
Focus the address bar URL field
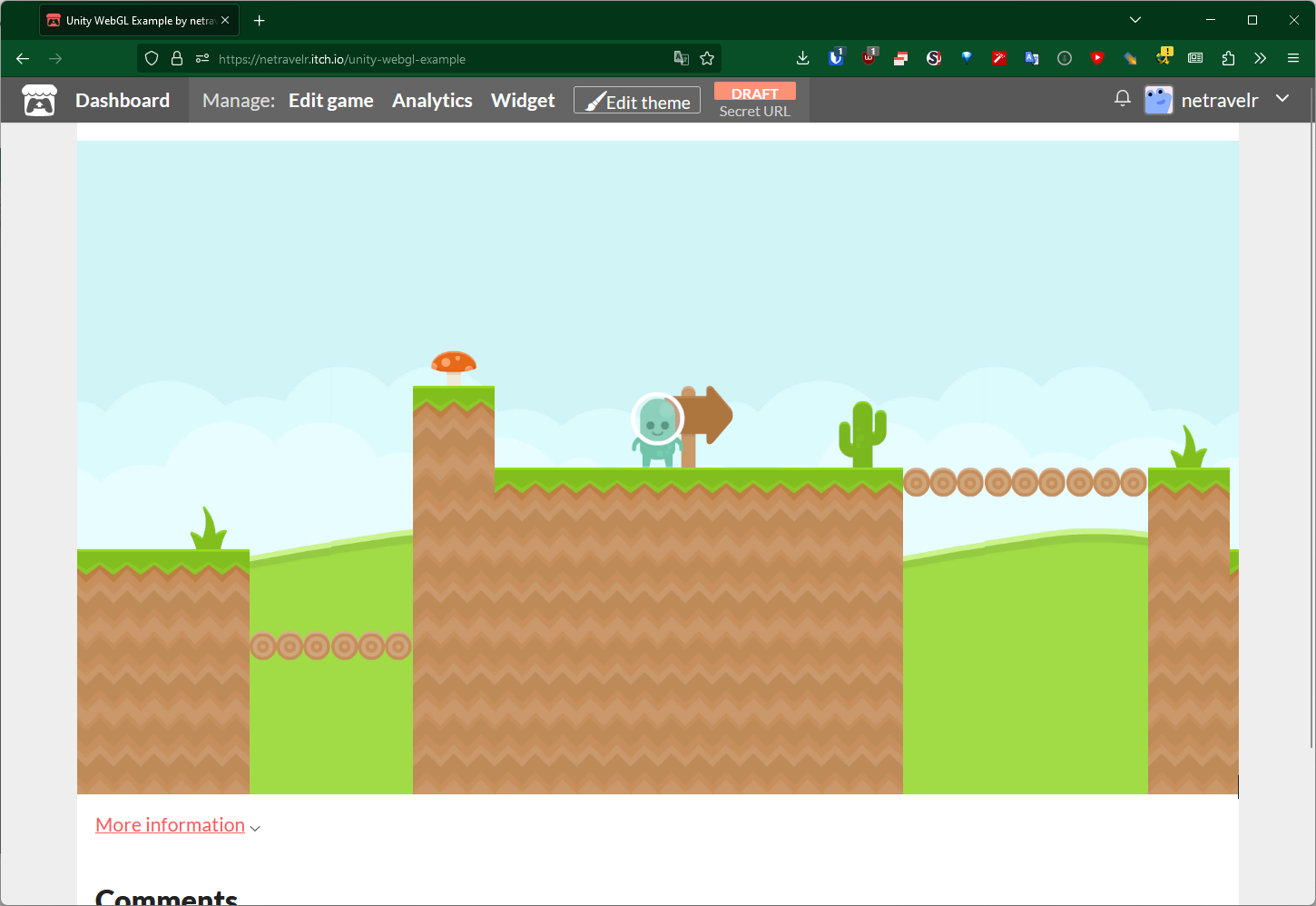click(x=428, y=59)
